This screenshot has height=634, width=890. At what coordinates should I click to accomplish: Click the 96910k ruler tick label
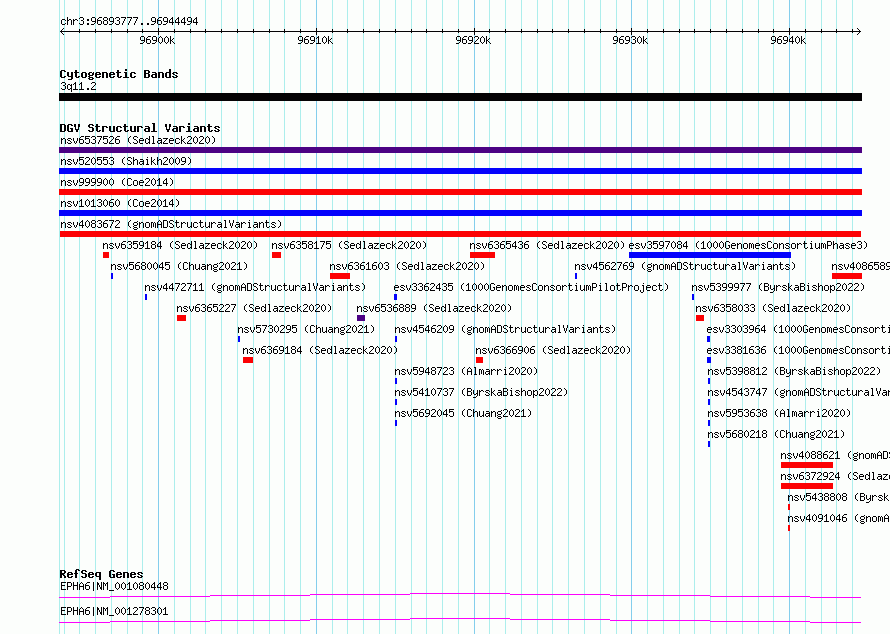(x=315, y=40)
